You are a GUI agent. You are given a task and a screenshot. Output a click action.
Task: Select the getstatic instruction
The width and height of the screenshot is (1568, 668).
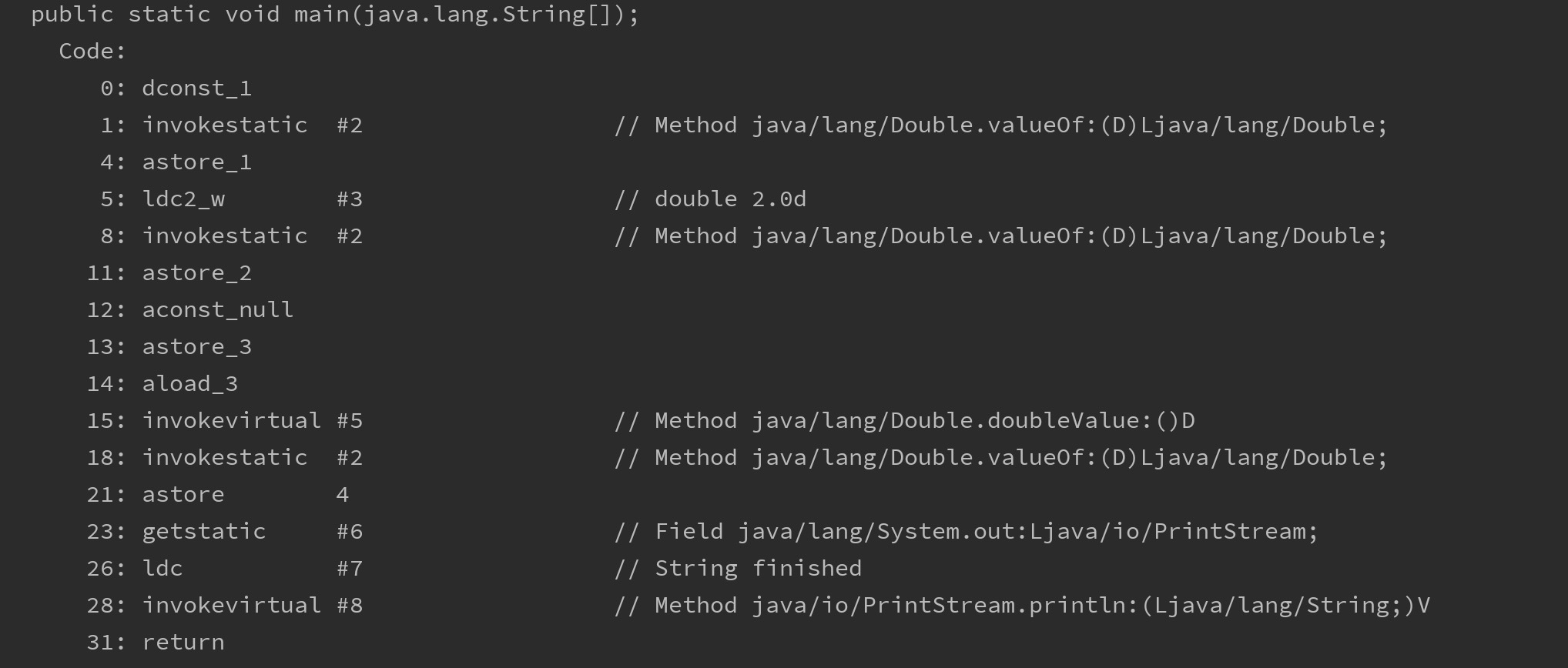tap(203, 532)
